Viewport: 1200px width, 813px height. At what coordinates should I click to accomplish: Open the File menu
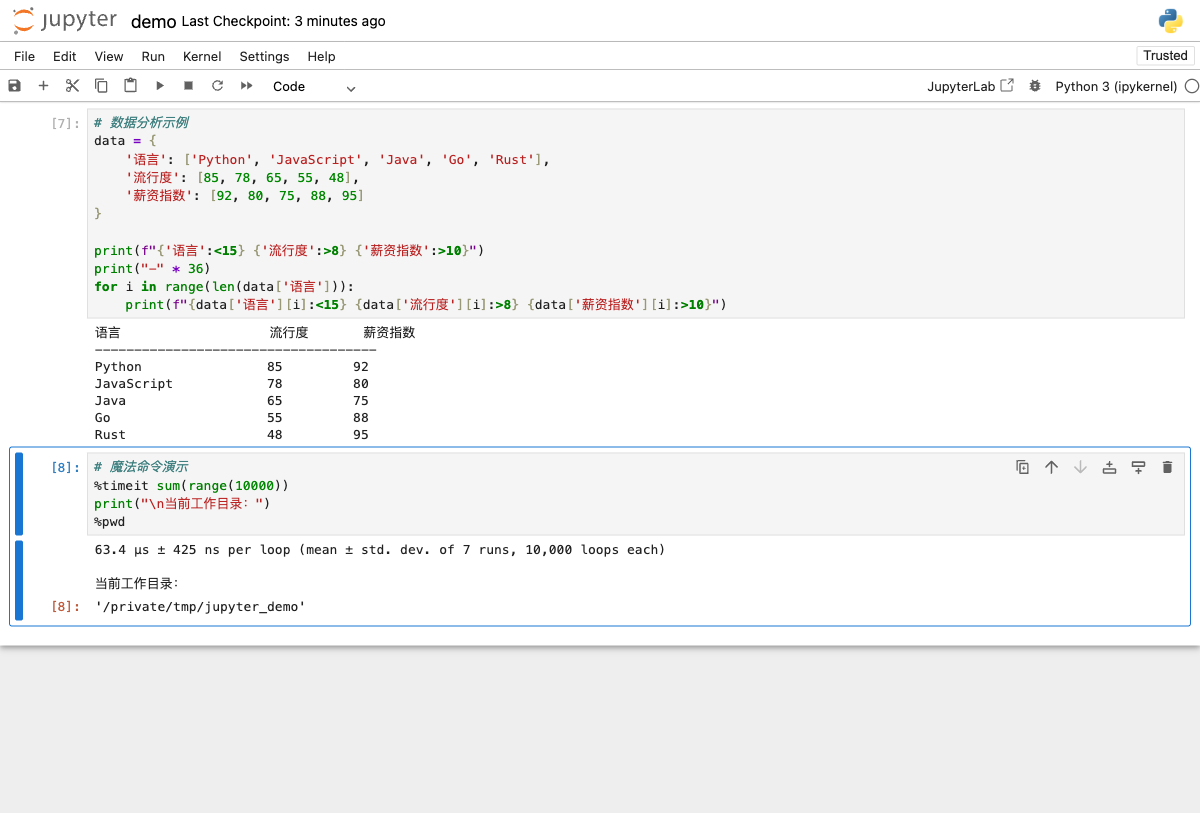pos(24,57)
